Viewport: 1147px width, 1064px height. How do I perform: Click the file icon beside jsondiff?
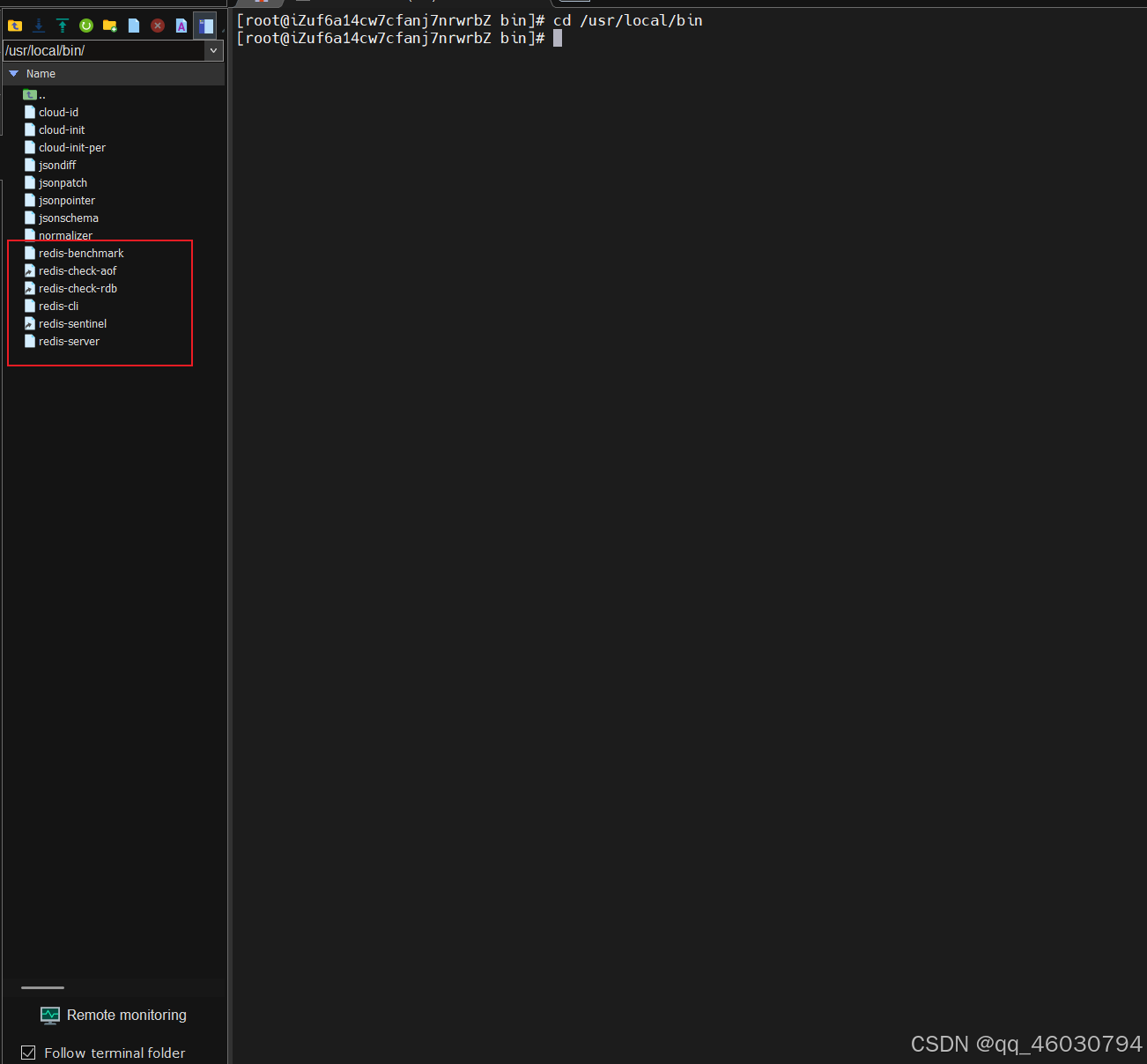tap(30, 165)
